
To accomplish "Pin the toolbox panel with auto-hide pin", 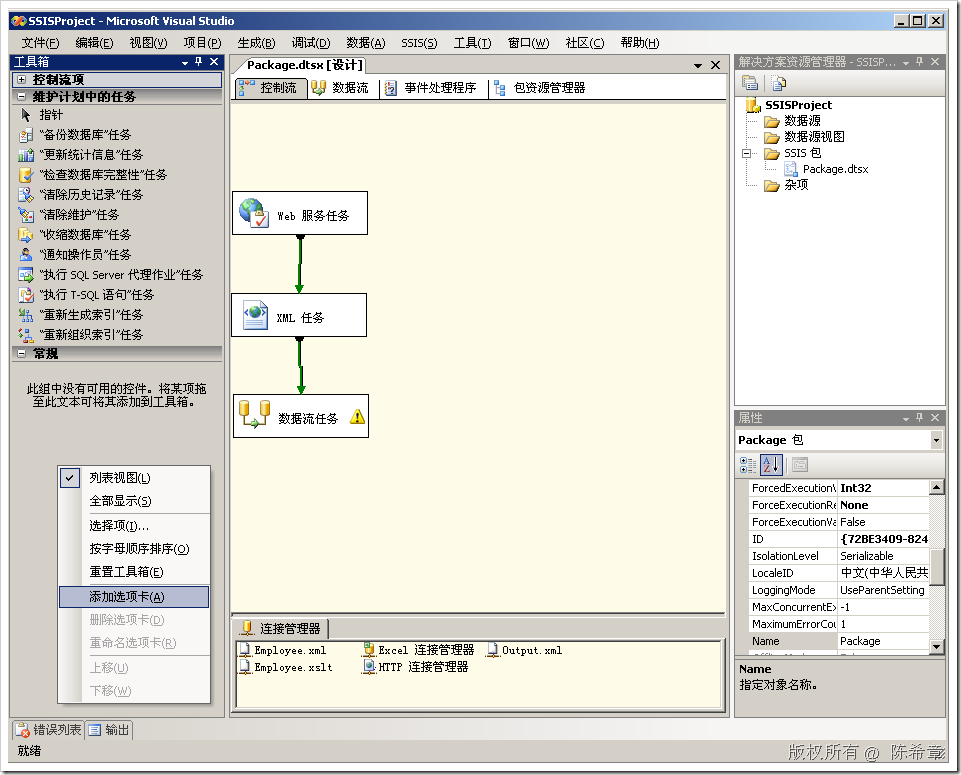I will click(199, 61).
